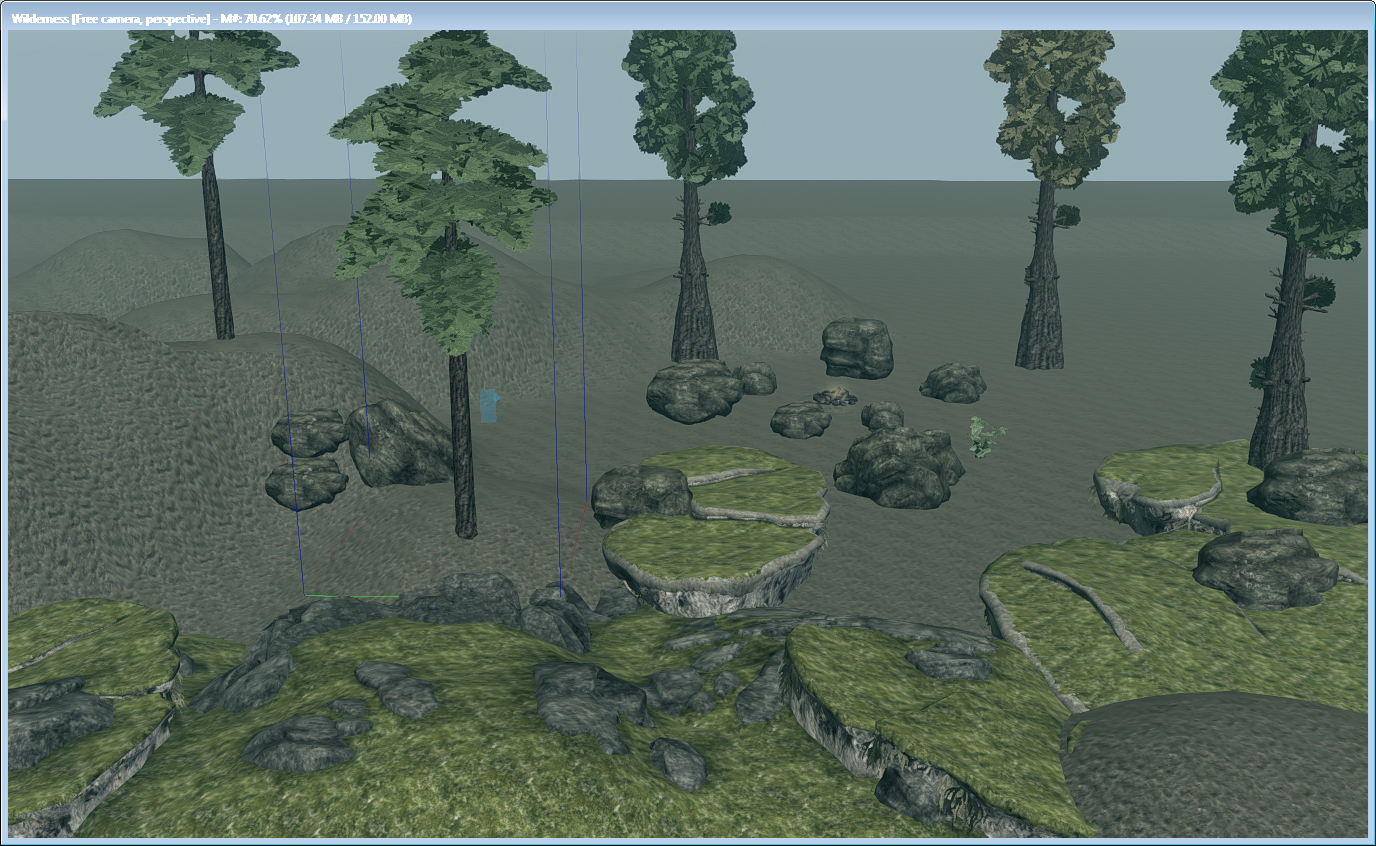Select the round floating grass platform in the center
This screenshot has height=846, width=1376.
click(x=715, y=562)
